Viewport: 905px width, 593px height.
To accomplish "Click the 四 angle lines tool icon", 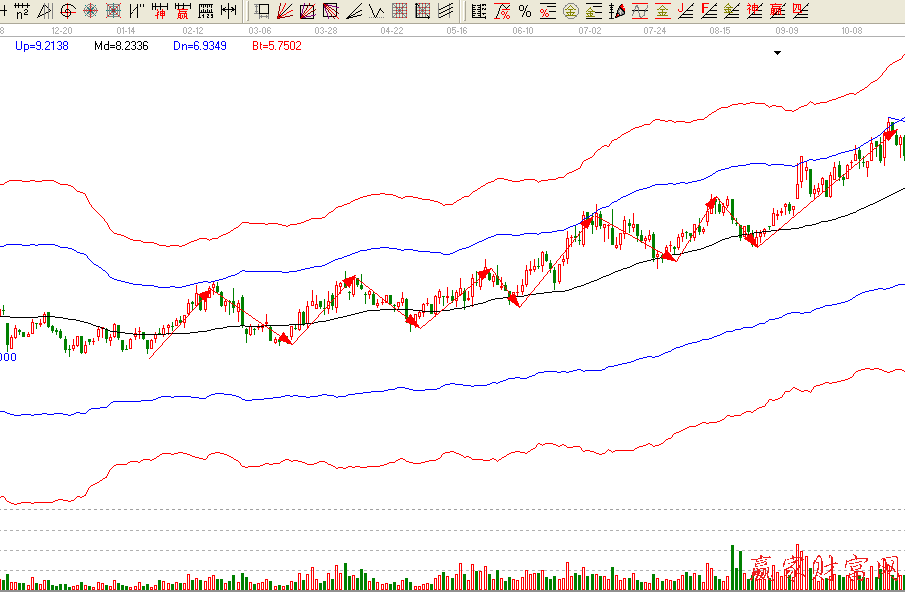I will [x=800, y=11].
